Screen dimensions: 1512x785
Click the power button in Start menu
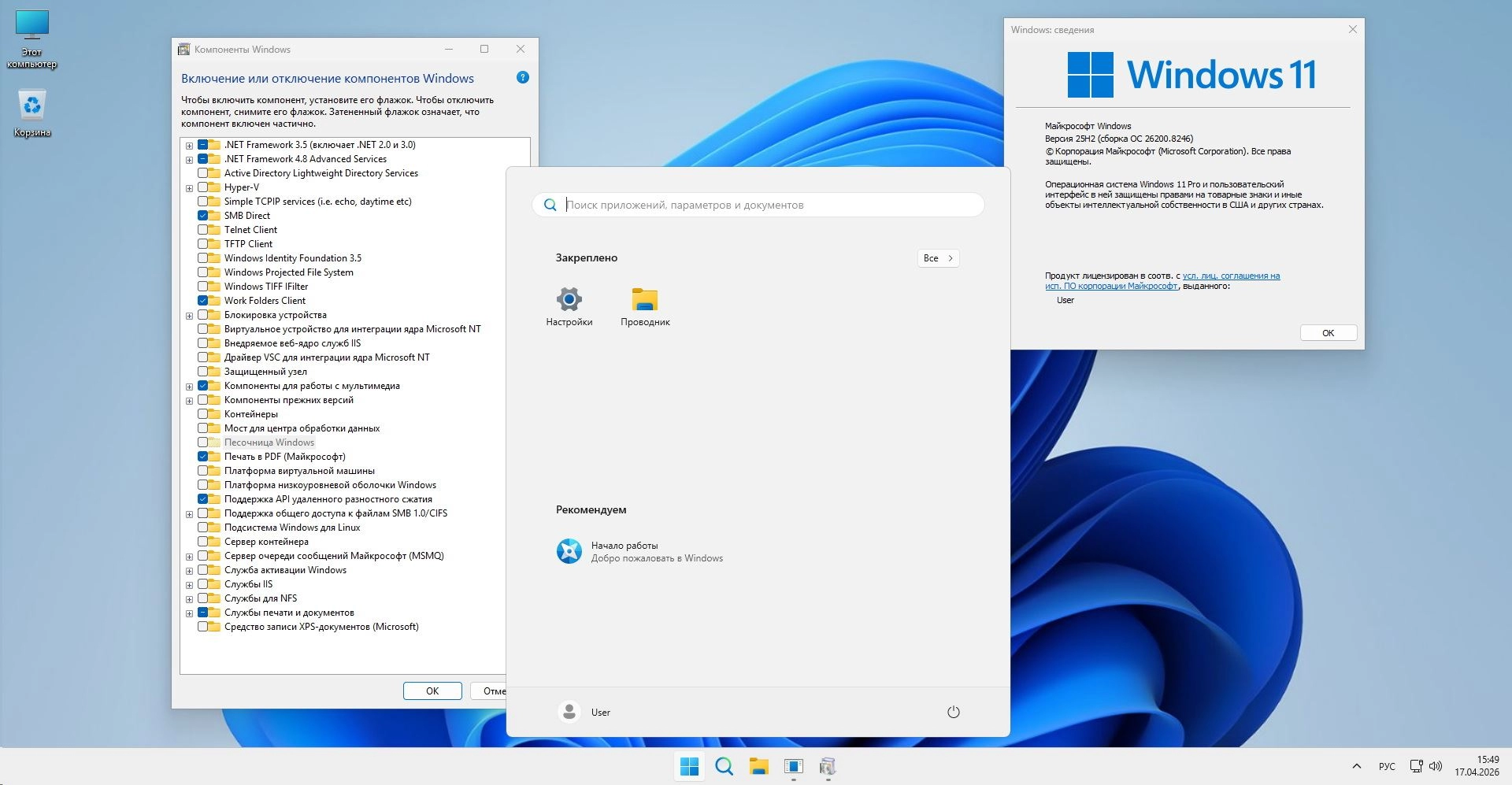(953, 712)
